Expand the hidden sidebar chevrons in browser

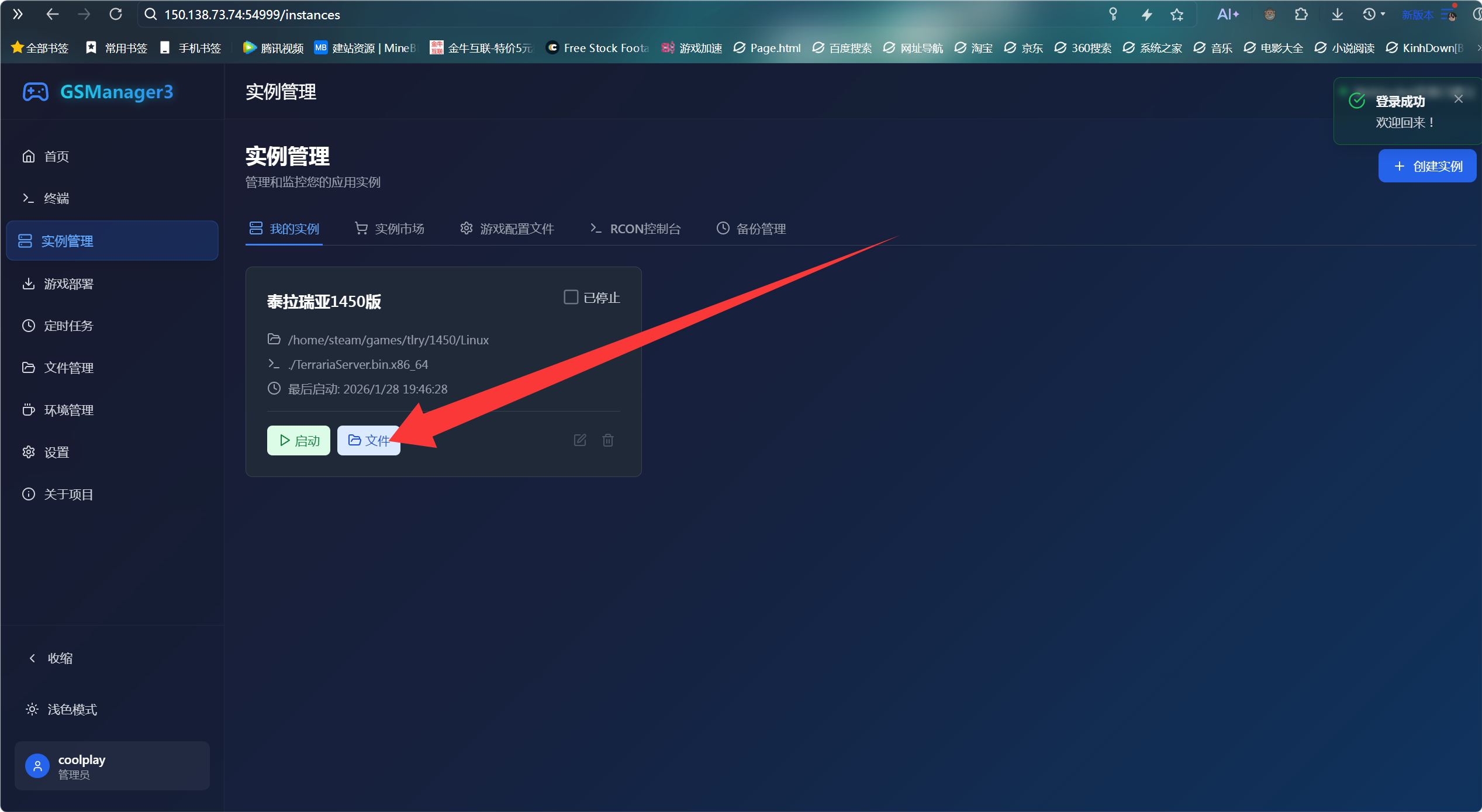pos(18,14)
